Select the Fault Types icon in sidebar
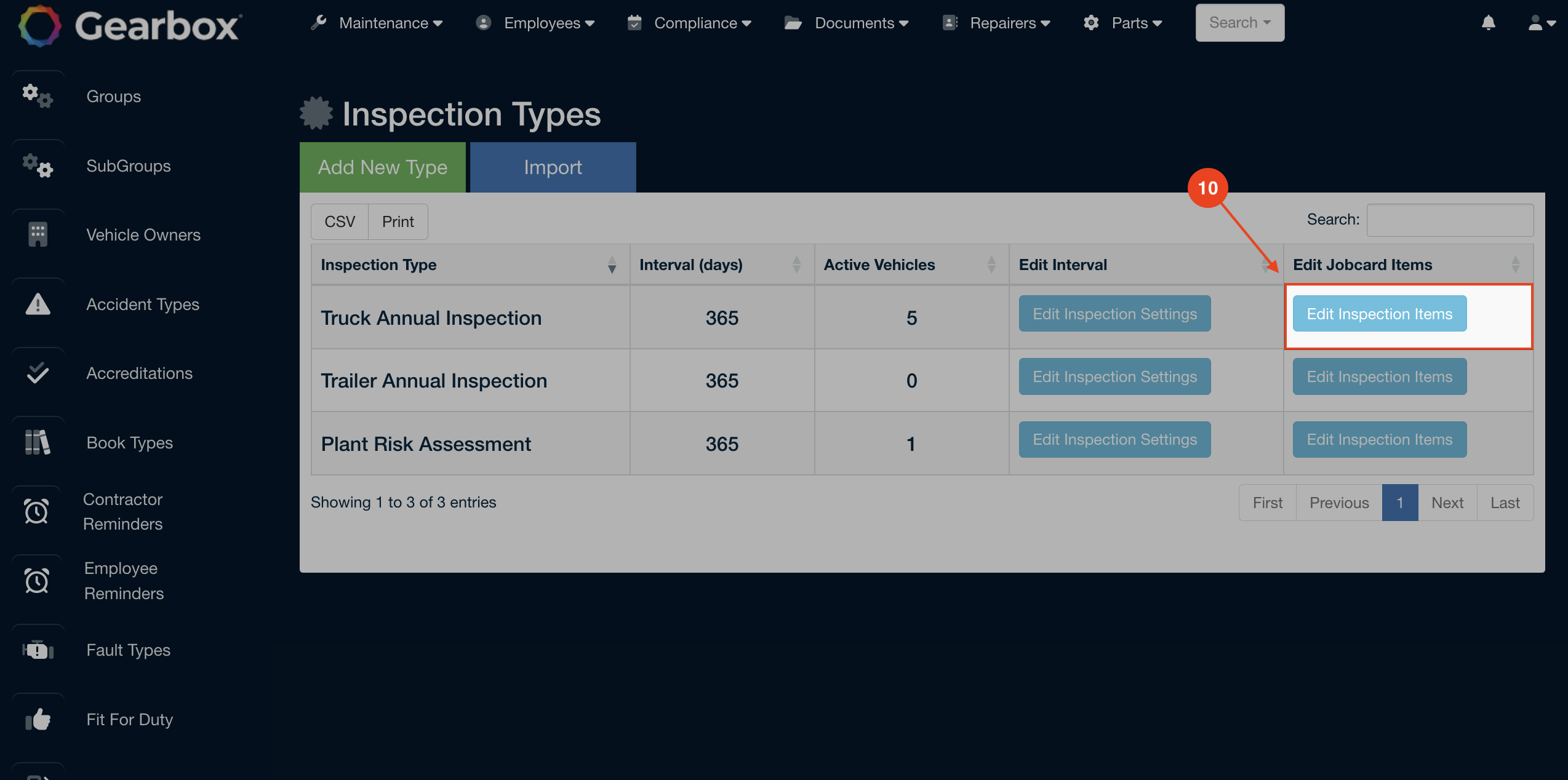 tap(38, 650)
